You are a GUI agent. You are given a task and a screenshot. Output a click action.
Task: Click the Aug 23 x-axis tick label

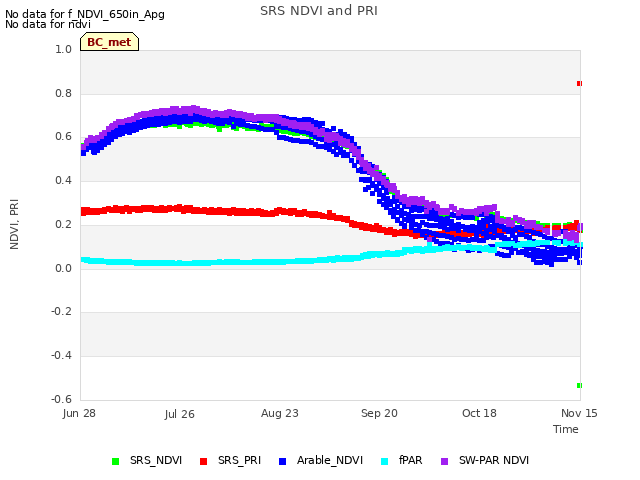[x=280, y=413]
